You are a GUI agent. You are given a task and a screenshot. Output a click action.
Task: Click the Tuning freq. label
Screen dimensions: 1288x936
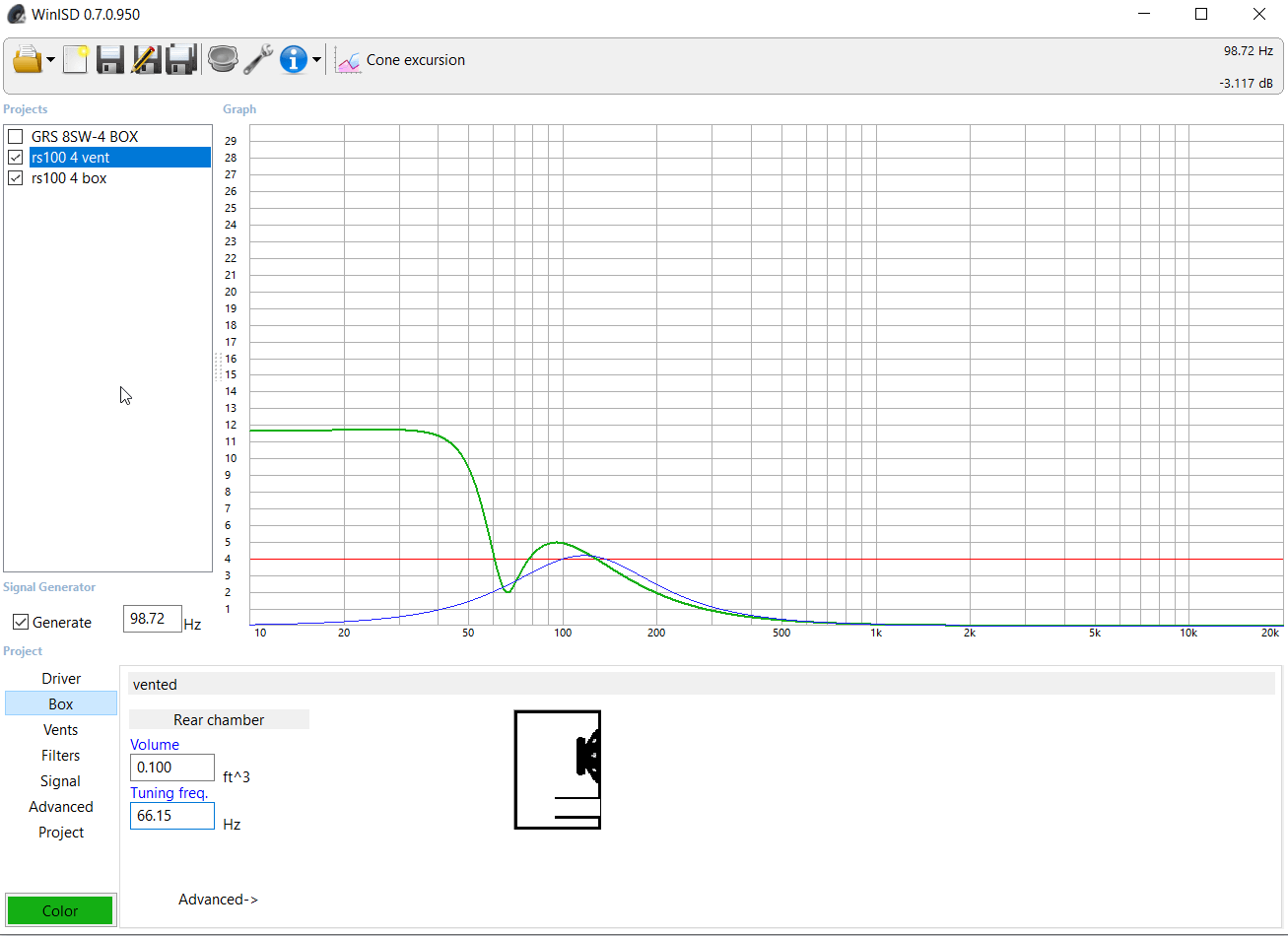click(169, 793)
